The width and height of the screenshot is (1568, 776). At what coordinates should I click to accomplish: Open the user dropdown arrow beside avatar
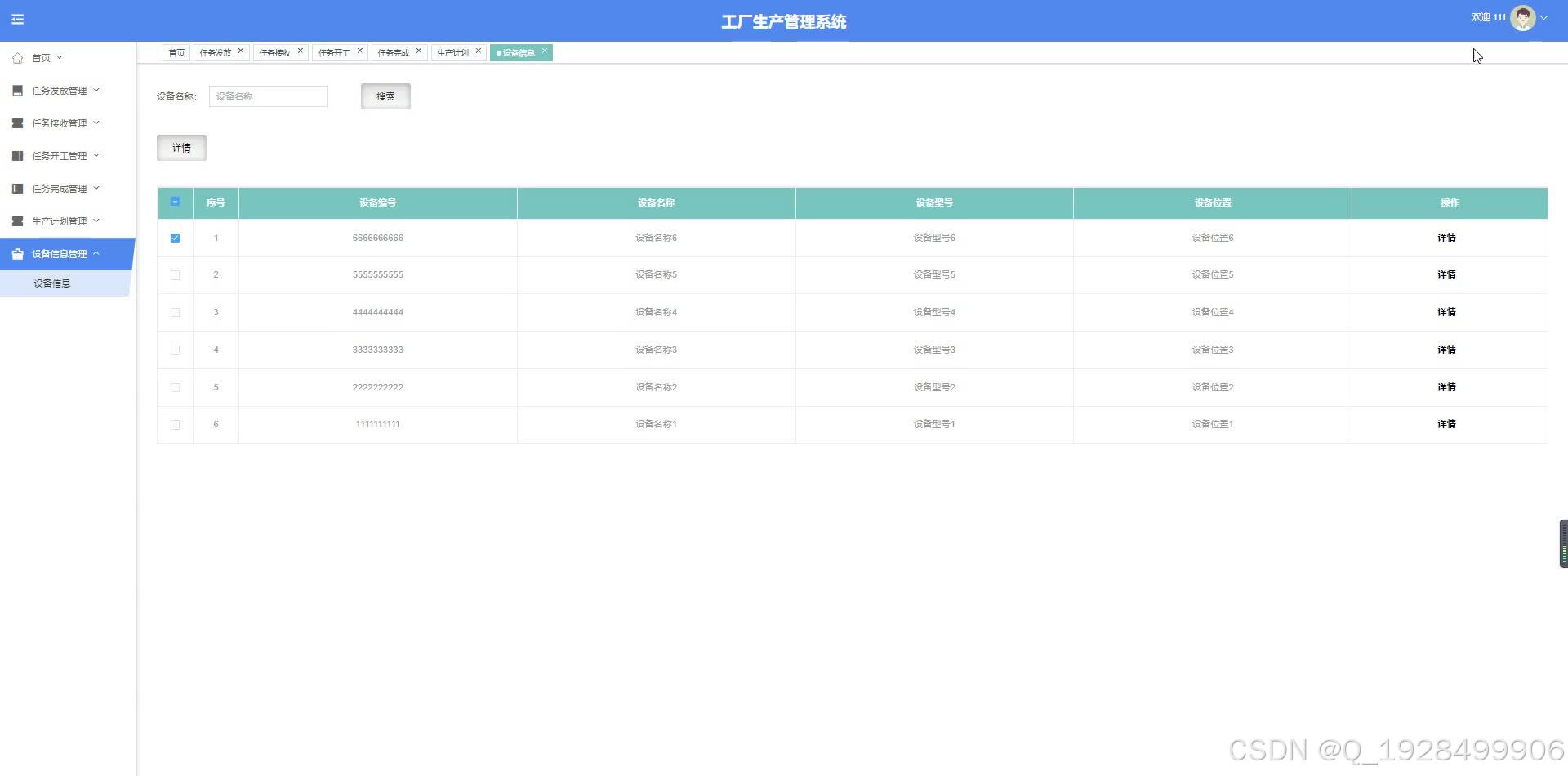(1543, 18)
